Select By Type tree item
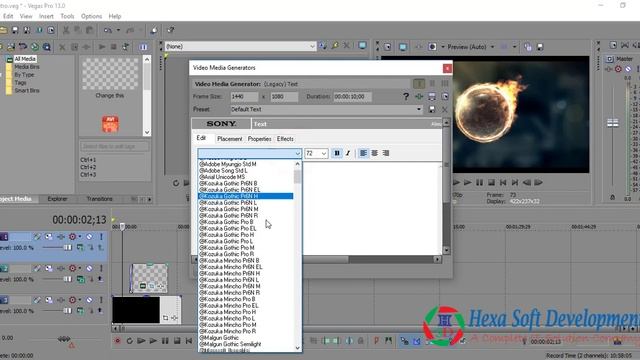 [24, 75]
